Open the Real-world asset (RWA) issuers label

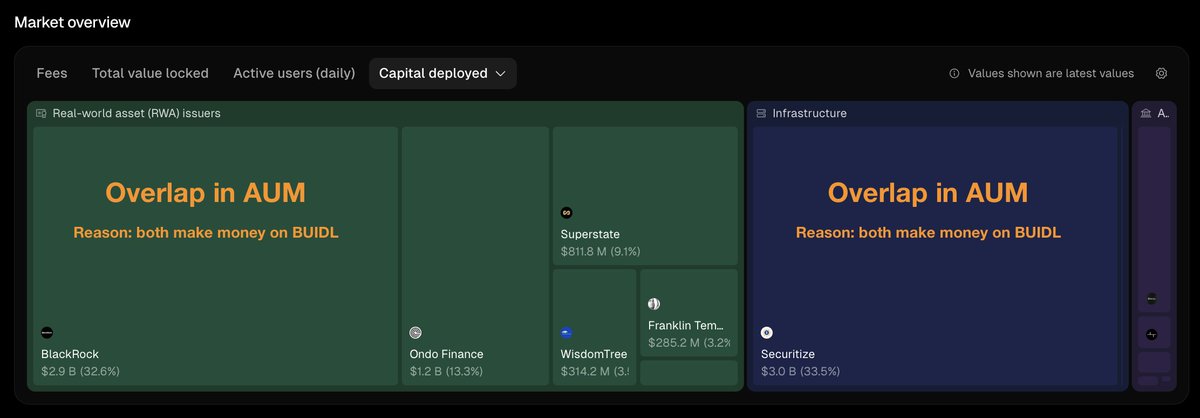coord(136,114)
